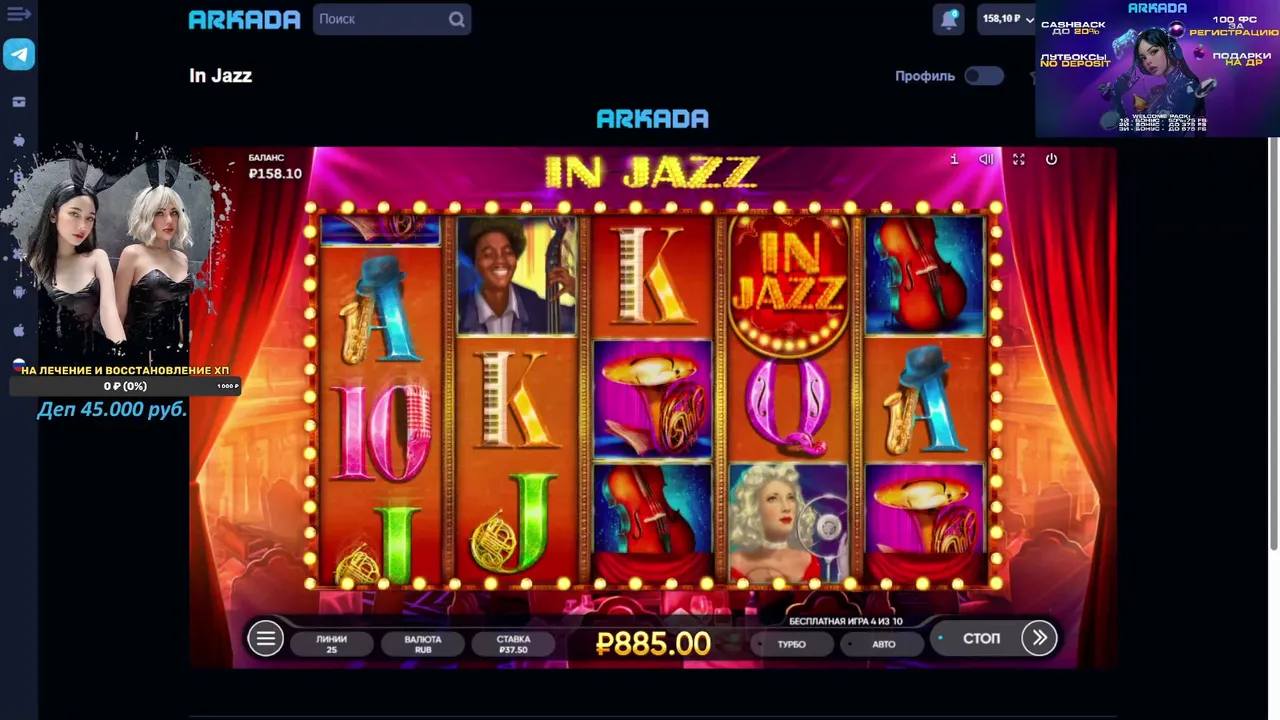Click the game power exit icon
Viewport: 1280px width, 720px height.
click(x=1051, y=159)
